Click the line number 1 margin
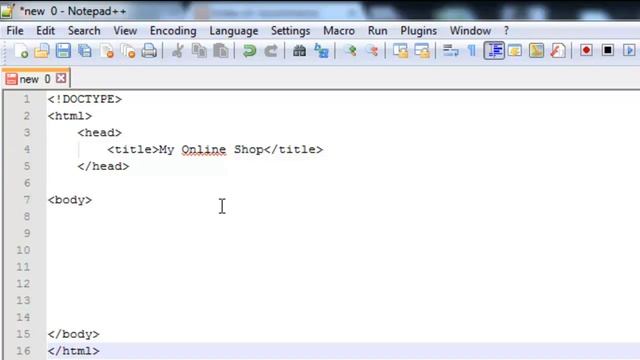This screenshot has width=640, height=360. point(27,99)
